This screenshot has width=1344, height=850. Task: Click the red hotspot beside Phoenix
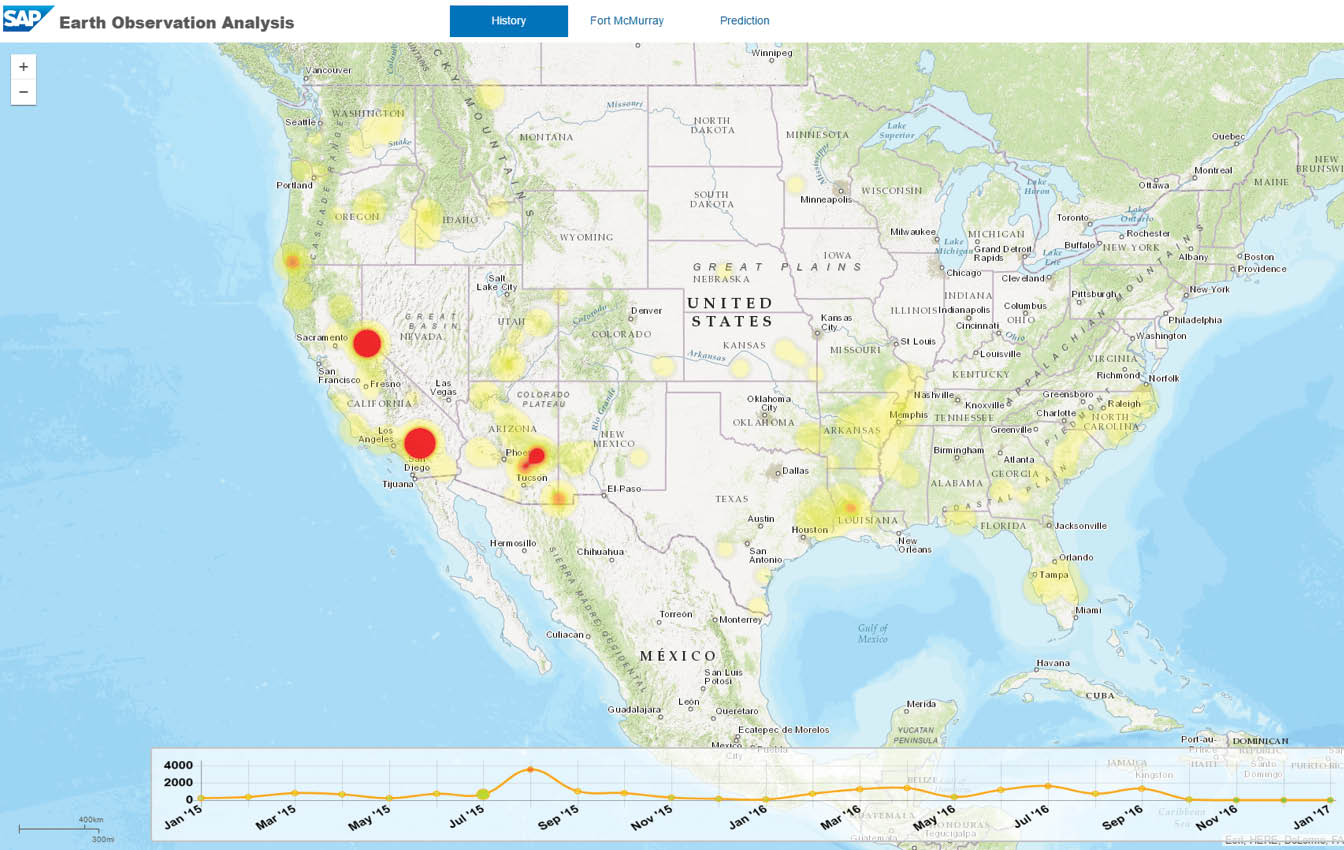(536, 456)
